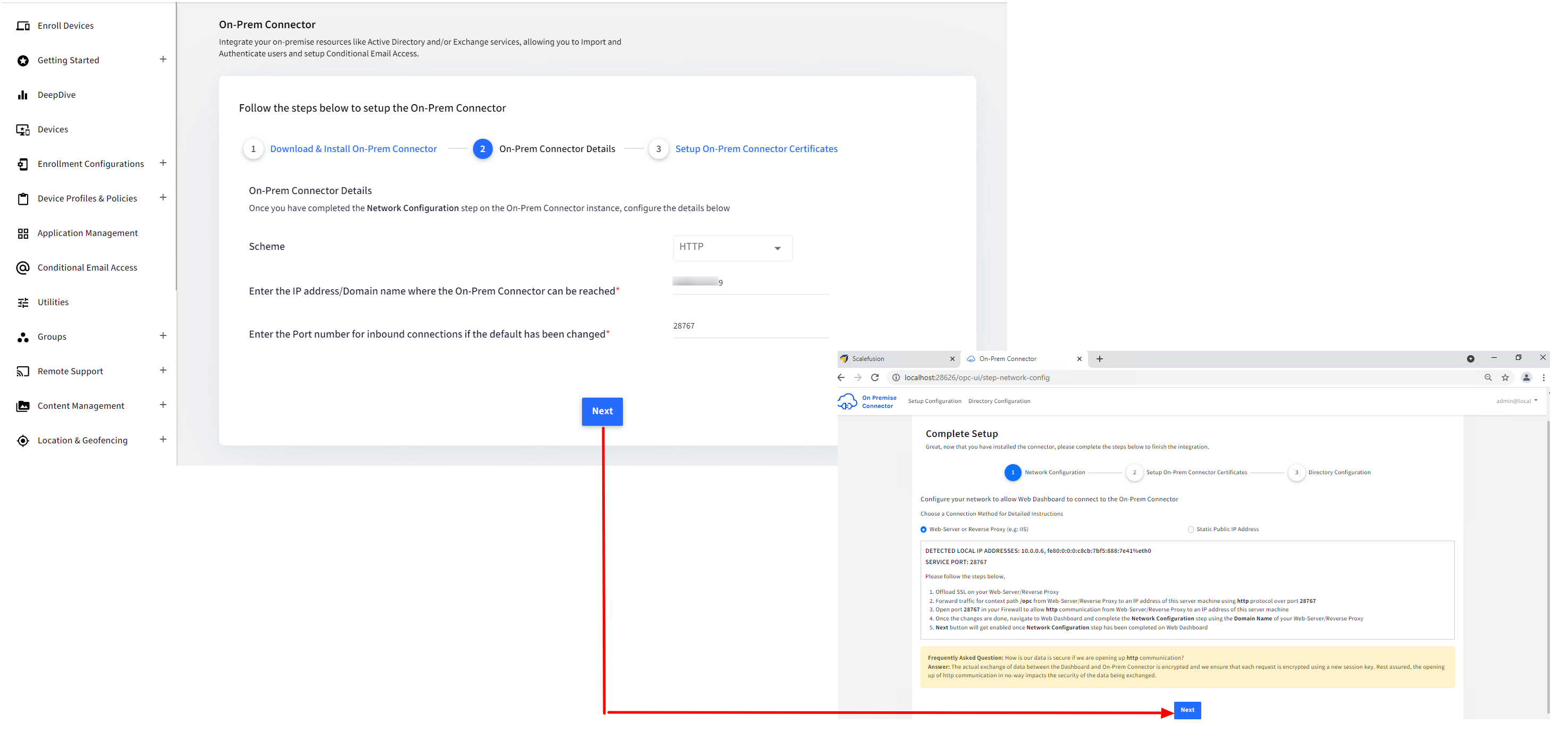The height and width of the screenshot is (740, 1568).
Task: Expand the Groups submenu
Action: 163,336
